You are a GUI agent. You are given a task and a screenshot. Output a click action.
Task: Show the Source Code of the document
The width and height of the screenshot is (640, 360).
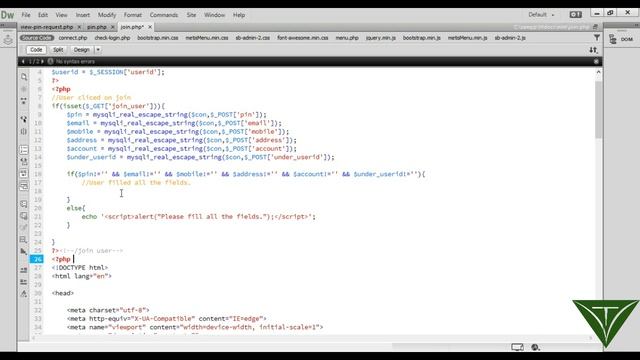tap(37, 38)
